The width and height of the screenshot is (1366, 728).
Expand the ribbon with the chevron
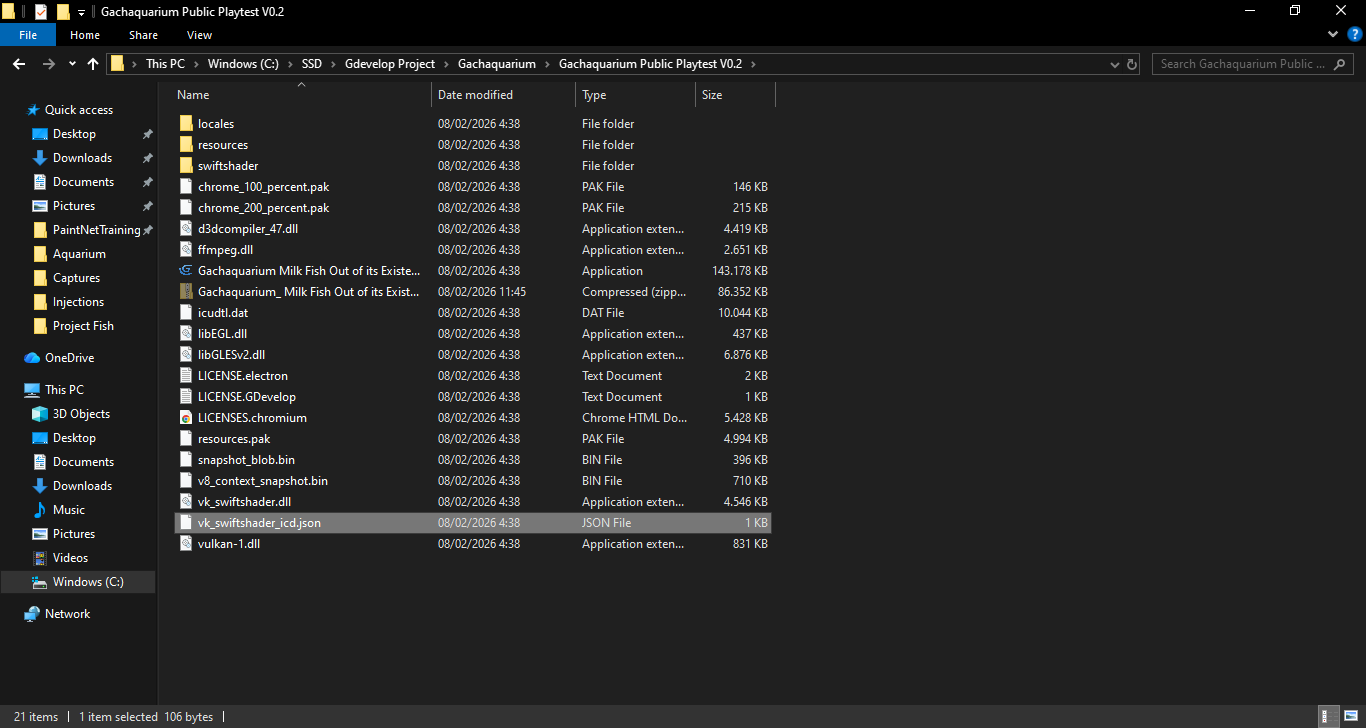pyautogui.click(x=1332, y=35)
